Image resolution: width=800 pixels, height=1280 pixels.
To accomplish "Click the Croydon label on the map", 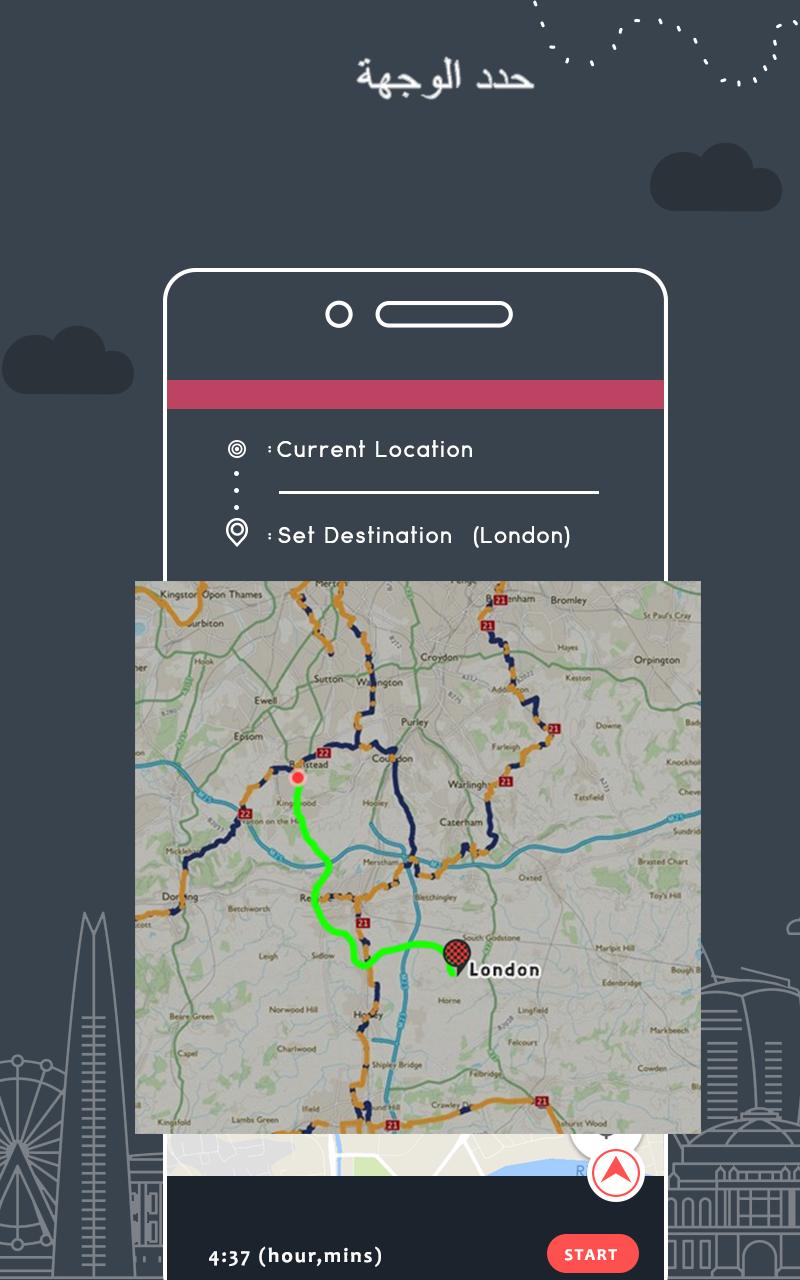I will coord(439,657).
